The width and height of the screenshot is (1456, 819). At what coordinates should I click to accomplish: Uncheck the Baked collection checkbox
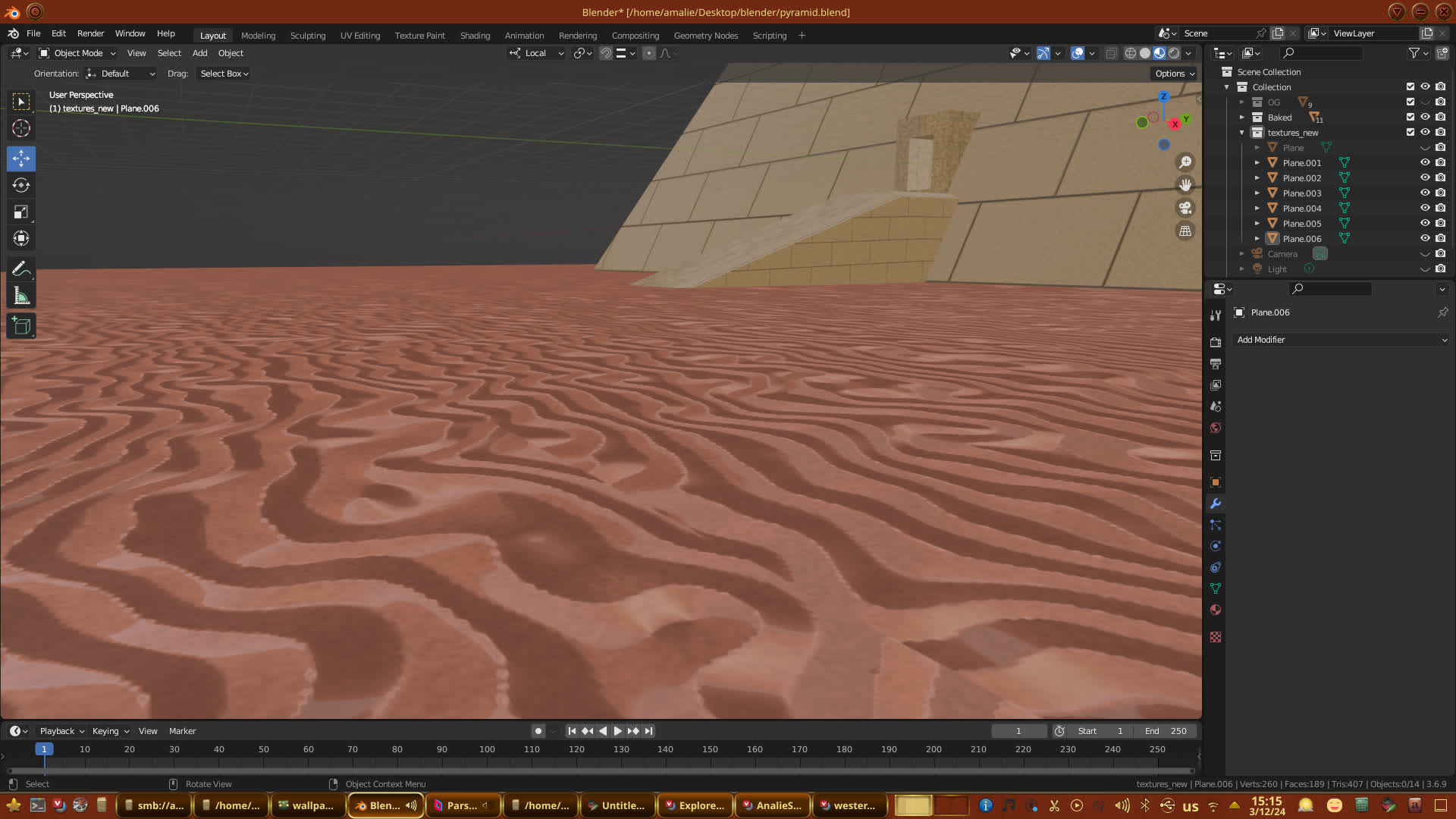(1410, 117)
